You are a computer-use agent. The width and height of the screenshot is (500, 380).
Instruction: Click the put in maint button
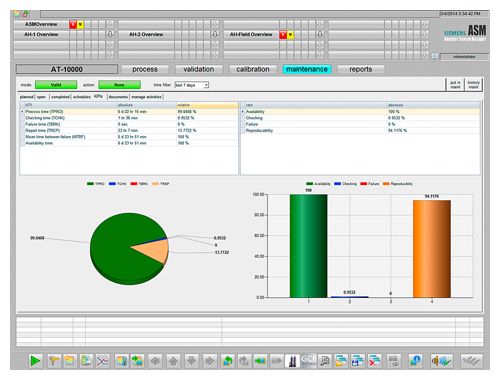click(x=455, y=85)
